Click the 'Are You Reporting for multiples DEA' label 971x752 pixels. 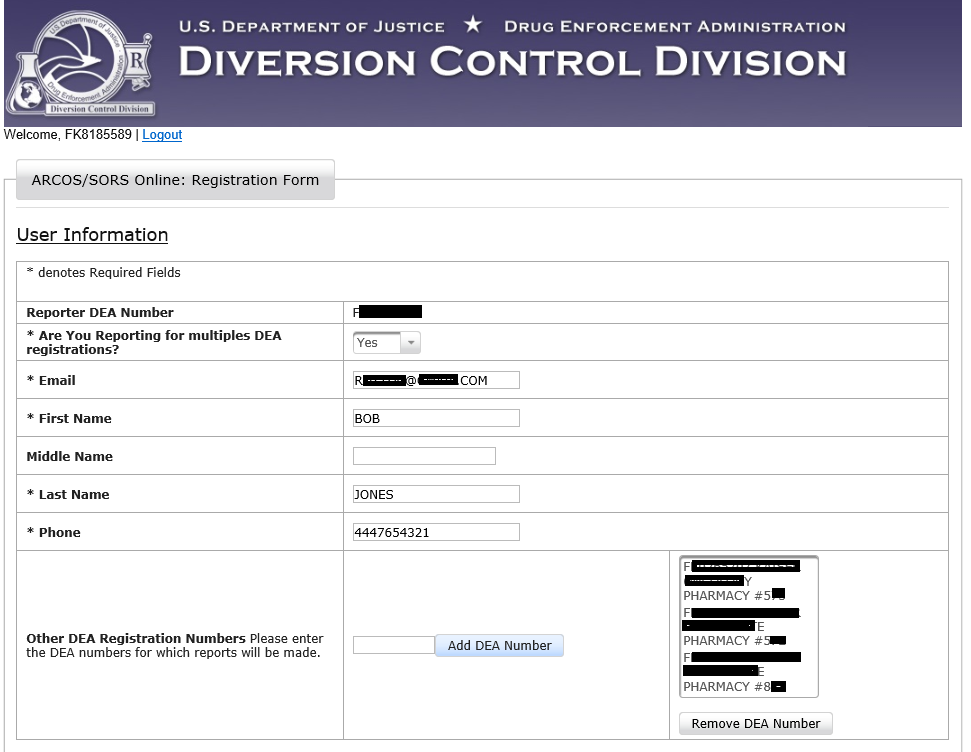coord(154,342)
